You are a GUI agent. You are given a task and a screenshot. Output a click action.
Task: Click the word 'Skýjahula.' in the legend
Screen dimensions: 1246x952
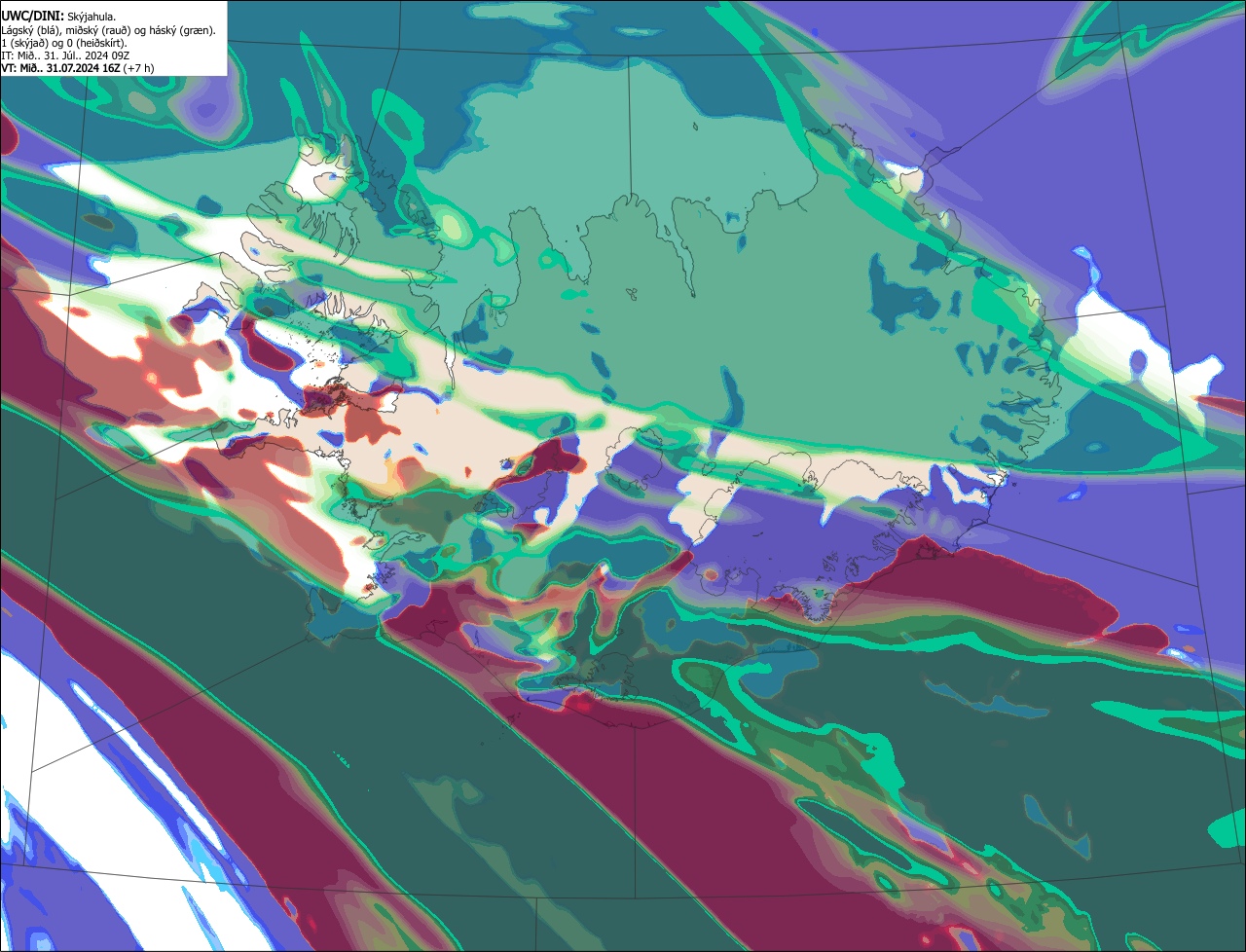coord(92,18)
